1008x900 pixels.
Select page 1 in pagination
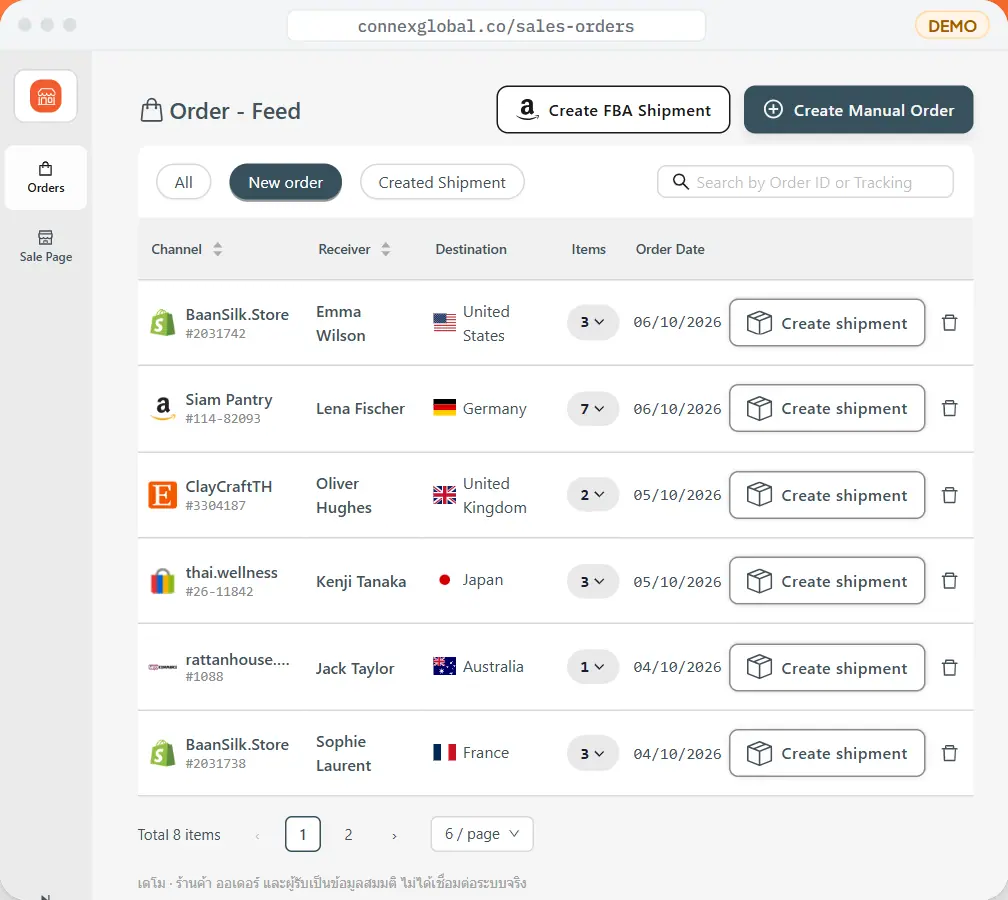point(303,834)
